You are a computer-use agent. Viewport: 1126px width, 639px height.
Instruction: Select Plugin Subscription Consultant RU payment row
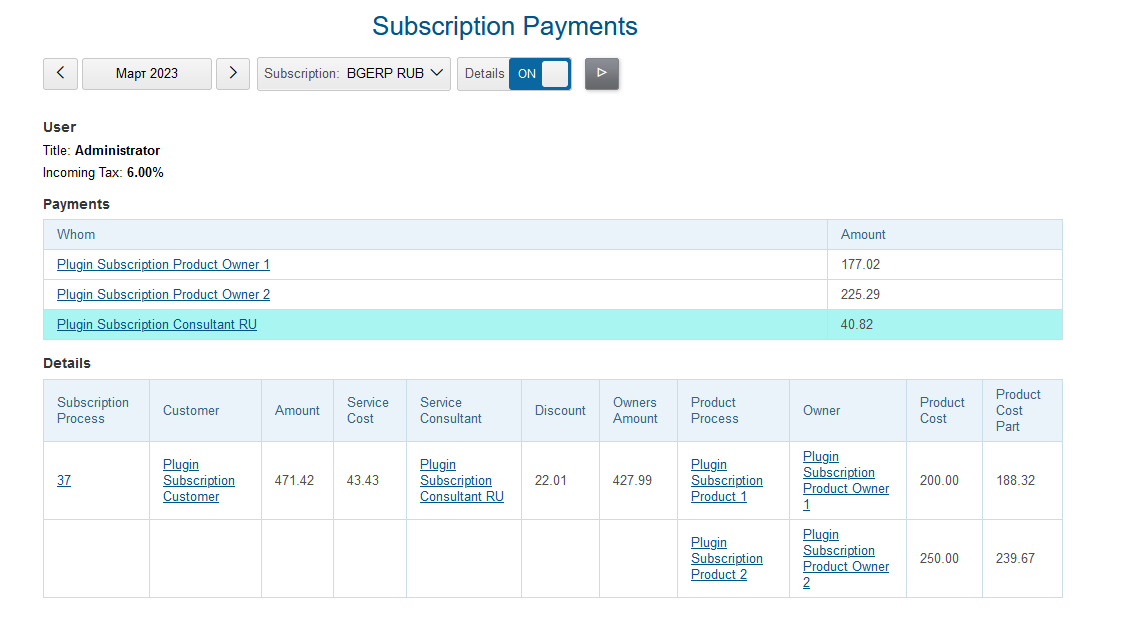(x=156, y=324)
